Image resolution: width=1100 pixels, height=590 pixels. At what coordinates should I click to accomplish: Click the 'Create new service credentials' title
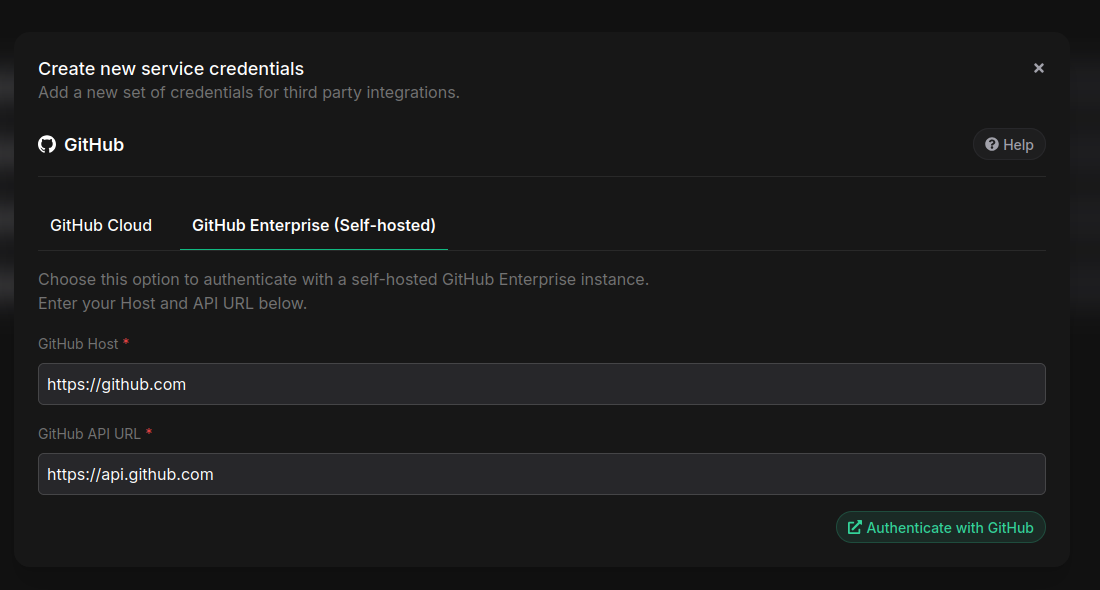pos(171,69)
